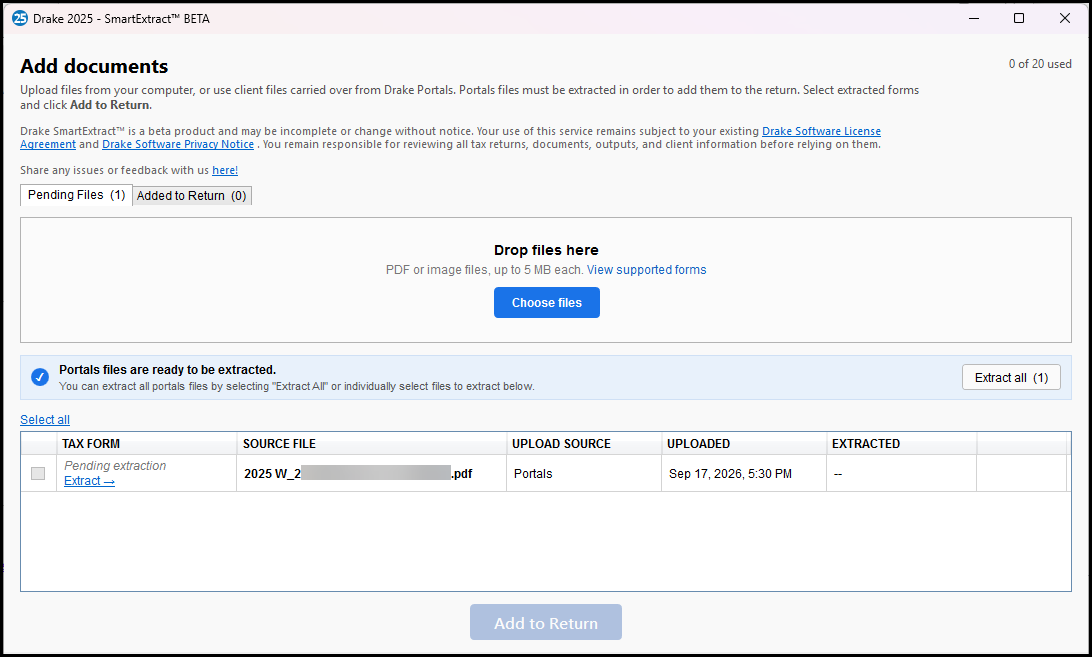Click the 0 of 20 used counter
This screenshot has height=657, width=1092.
coord(1040,64)
